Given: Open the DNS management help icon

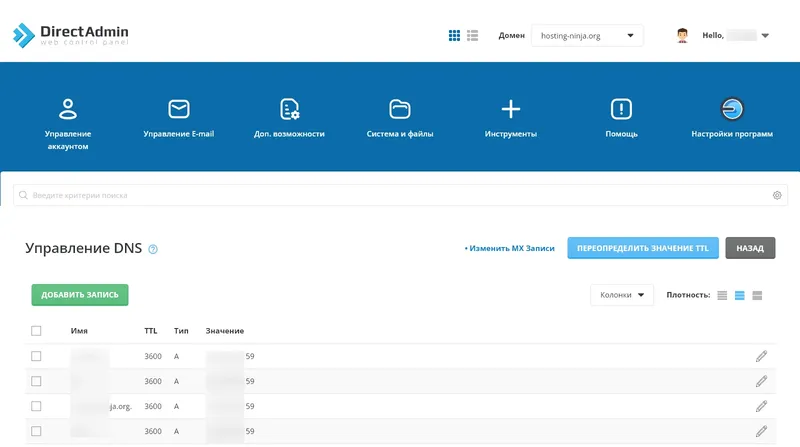Looking at the screenshot, I should [153, 249].
